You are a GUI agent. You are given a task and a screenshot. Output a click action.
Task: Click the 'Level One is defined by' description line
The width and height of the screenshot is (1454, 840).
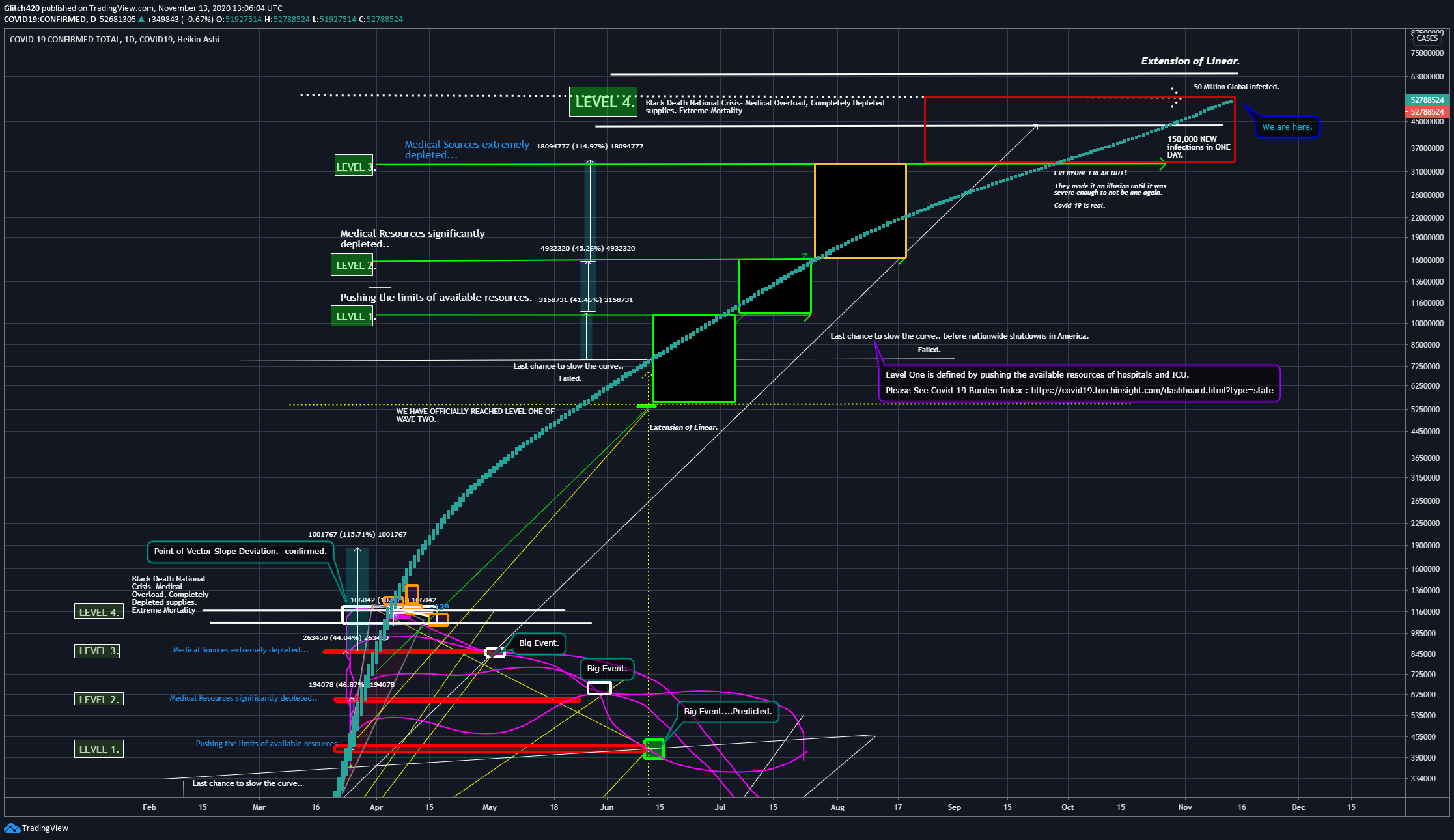1037,375
